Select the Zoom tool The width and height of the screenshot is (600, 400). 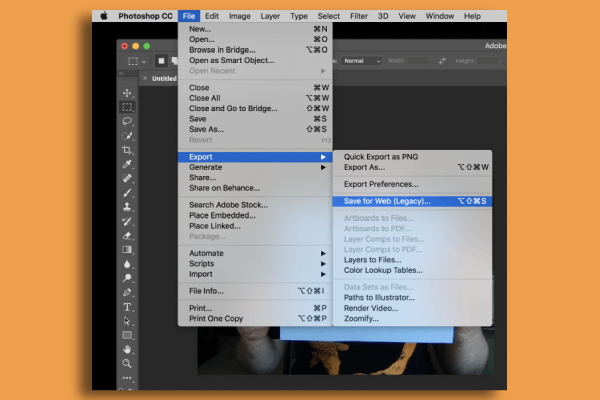click(127, 364)
